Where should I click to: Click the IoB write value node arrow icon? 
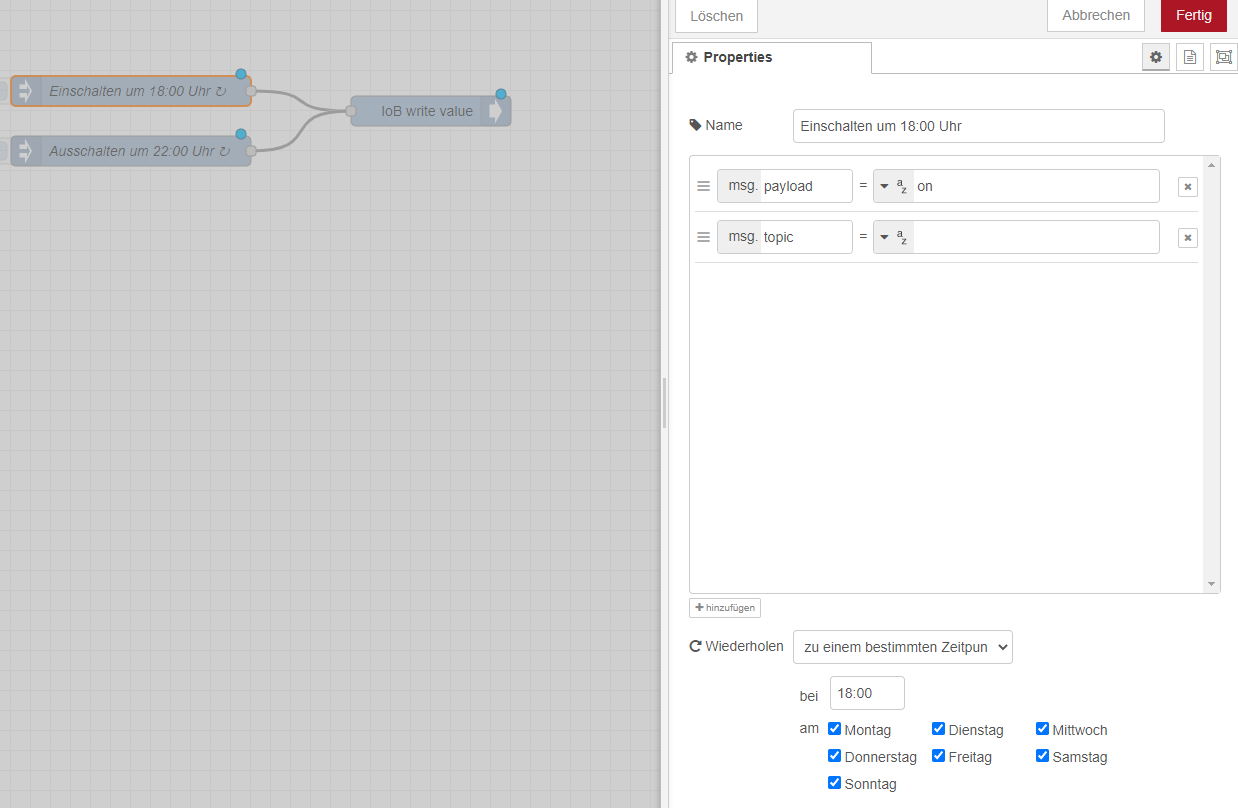[x=496, y=111]
